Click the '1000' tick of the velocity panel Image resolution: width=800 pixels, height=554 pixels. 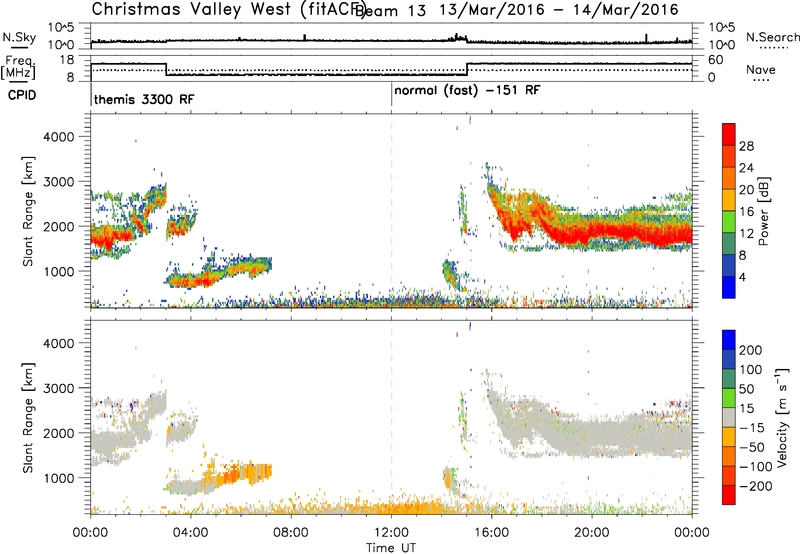click(59, 478)
